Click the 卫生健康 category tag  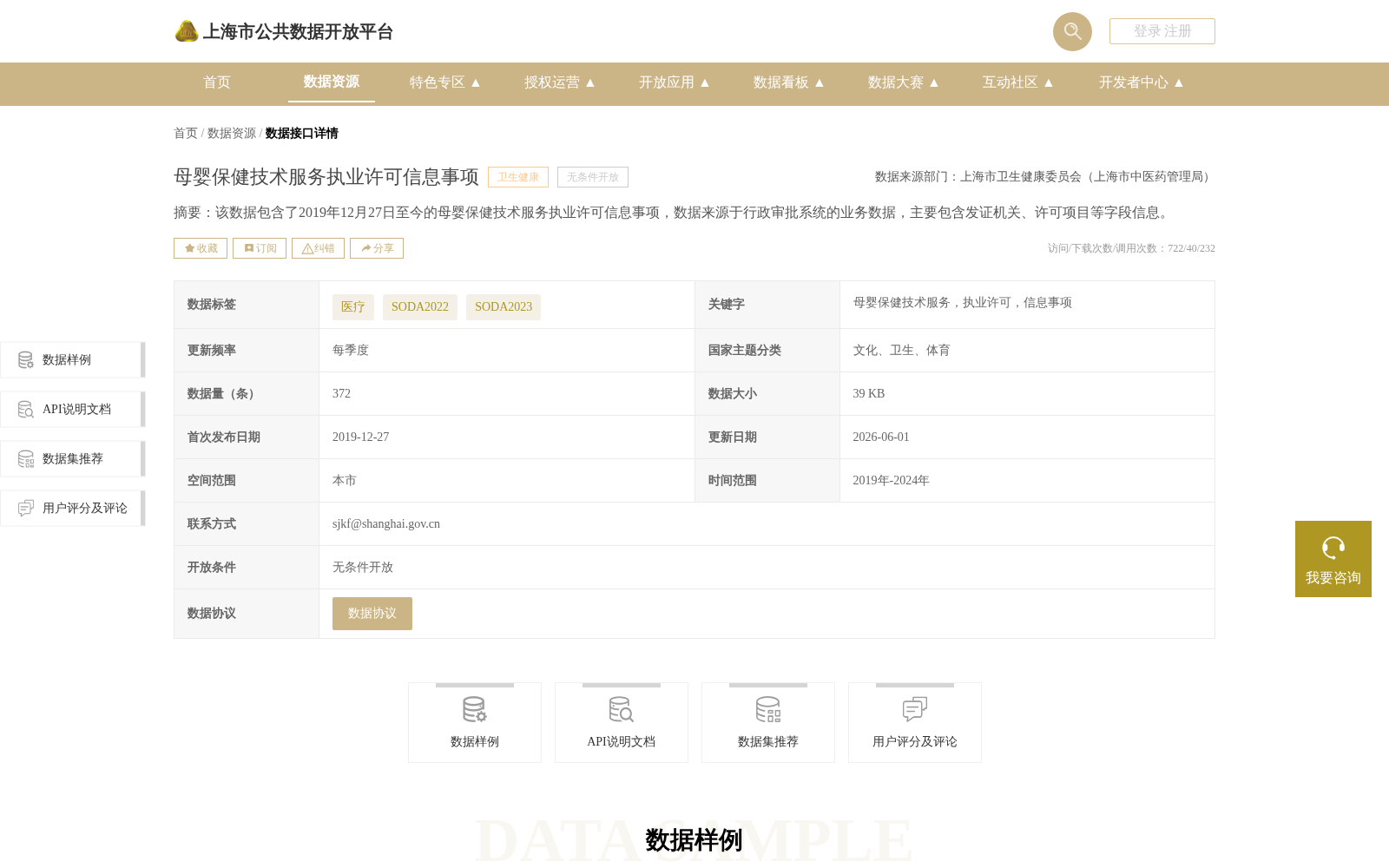[x=518, y=177]
